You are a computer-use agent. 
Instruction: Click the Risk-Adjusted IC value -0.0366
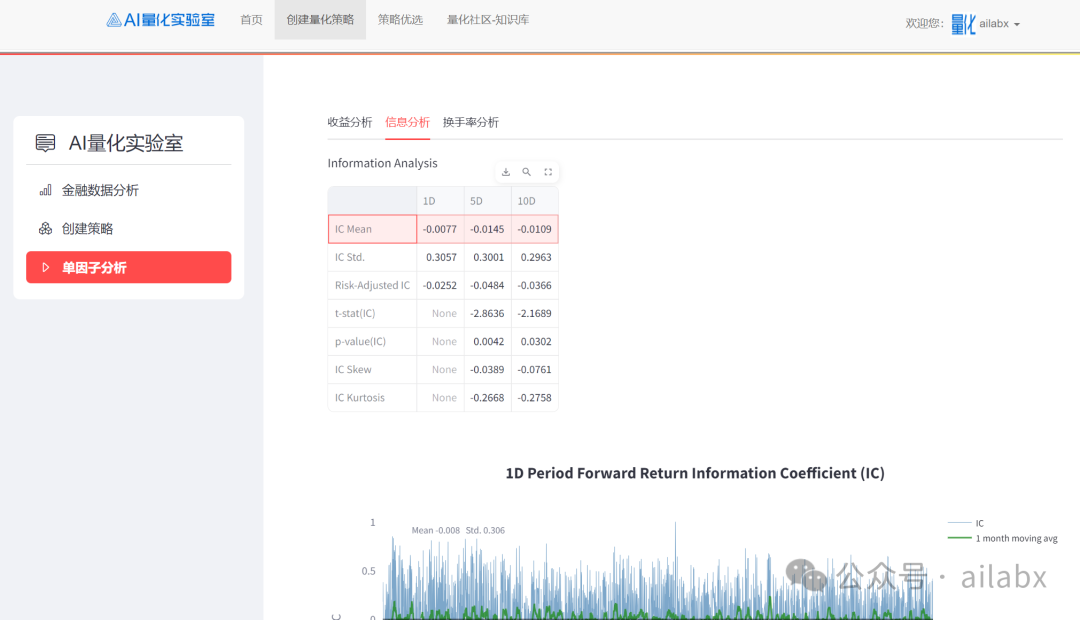point(535,286)
